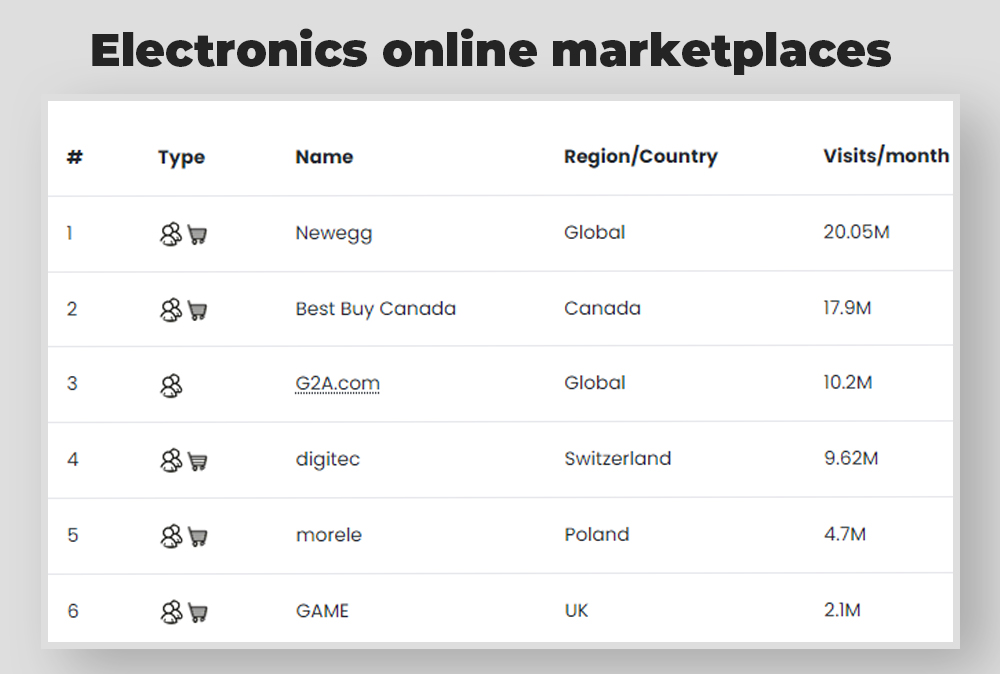Click the Switzerland region cell
The image size is (1000, 674).
(x=617, y=458)
